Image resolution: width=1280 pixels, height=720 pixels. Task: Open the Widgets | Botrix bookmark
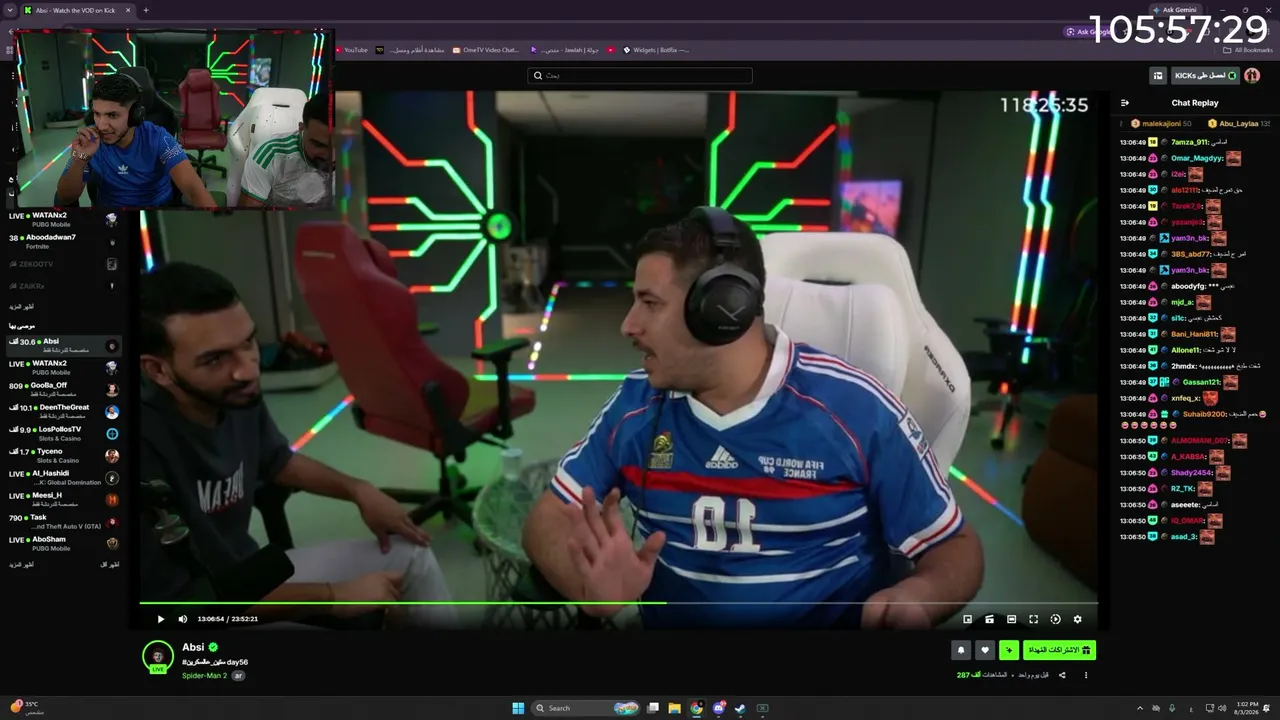tap(656, 50)
